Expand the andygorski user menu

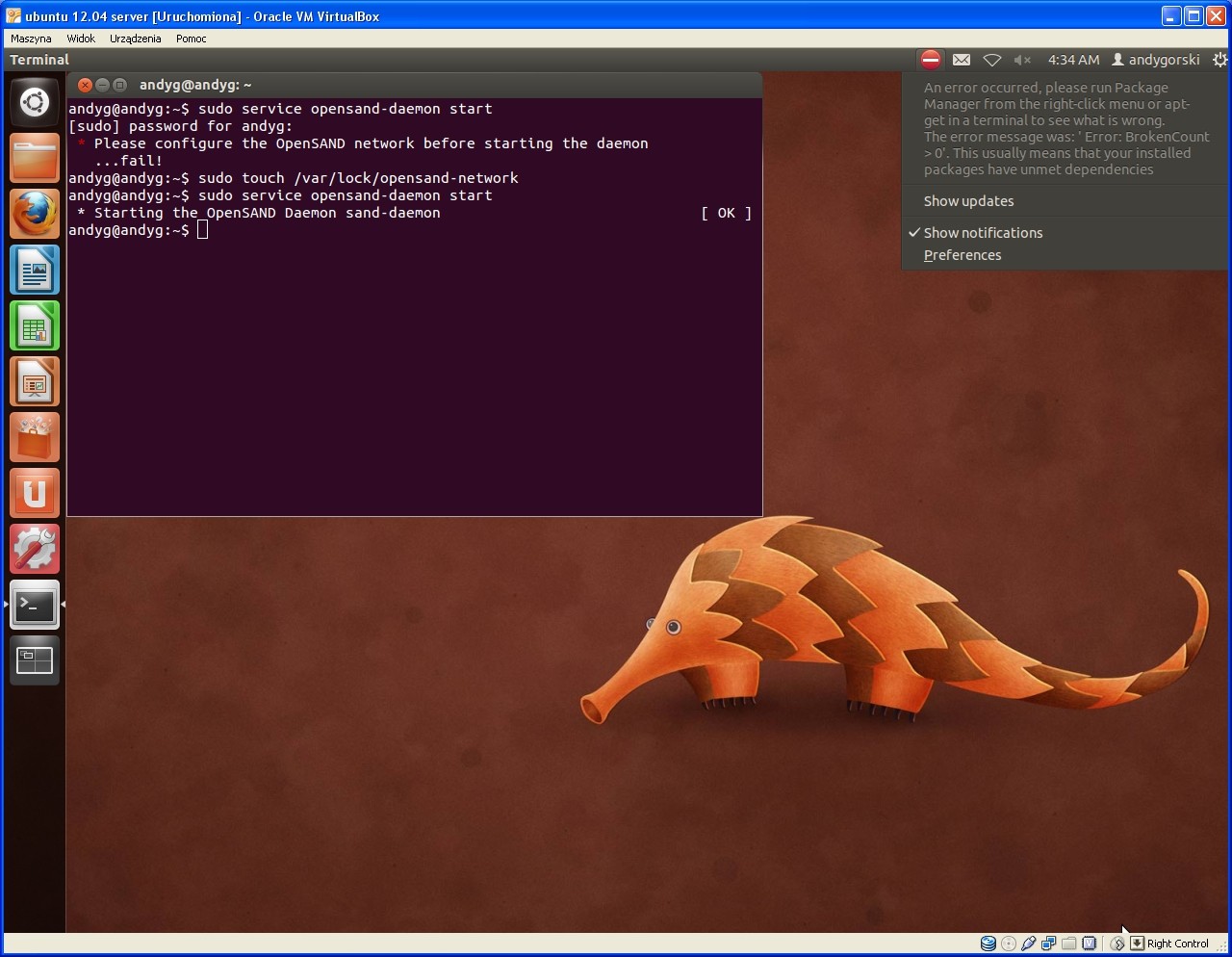point(1156,60)
